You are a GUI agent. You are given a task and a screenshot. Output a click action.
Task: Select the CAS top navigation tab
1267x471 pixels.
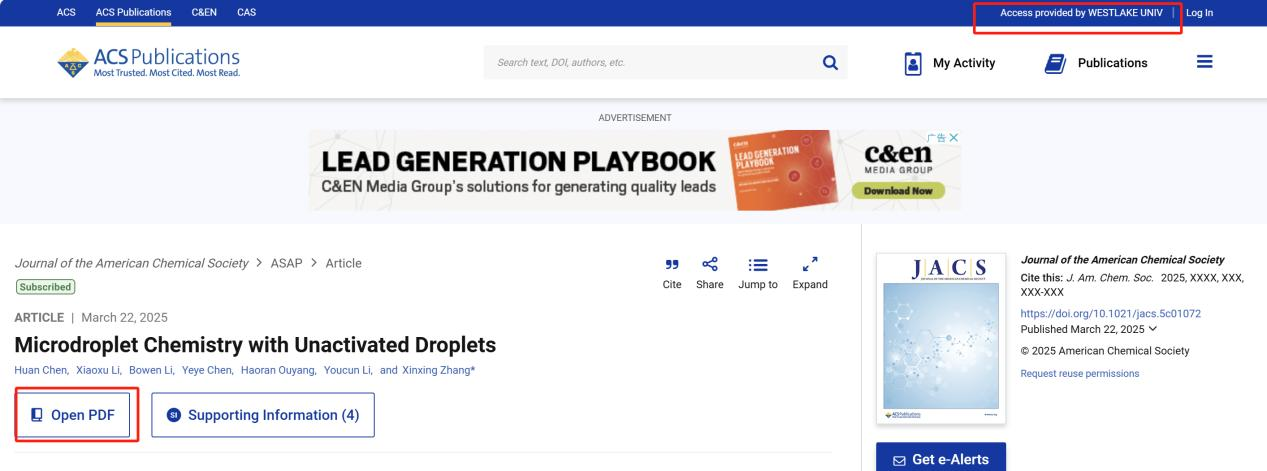click(246, 12)
